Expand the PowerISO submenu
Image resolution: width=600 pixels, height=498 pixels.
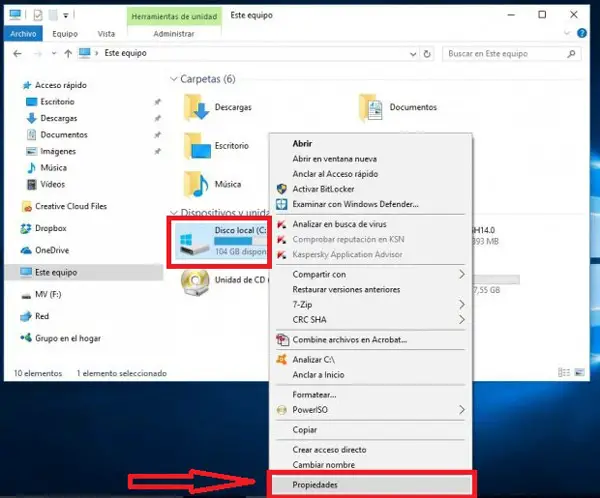click(x=370, y=410)
